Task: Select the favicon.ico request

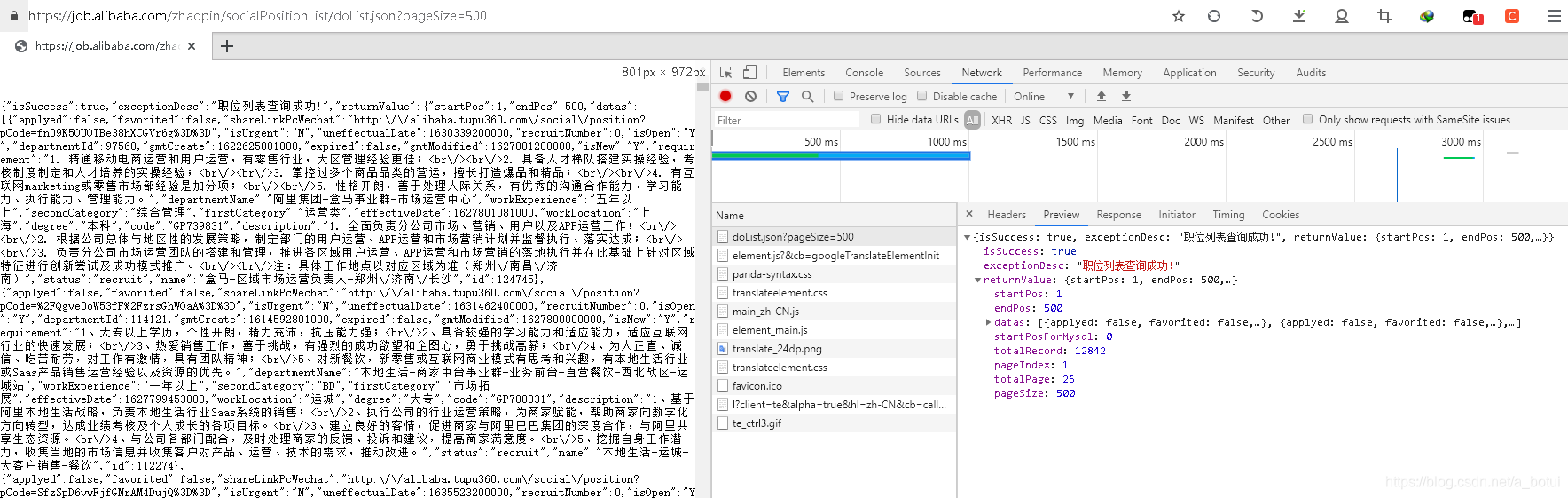Action: click(834, 386)
